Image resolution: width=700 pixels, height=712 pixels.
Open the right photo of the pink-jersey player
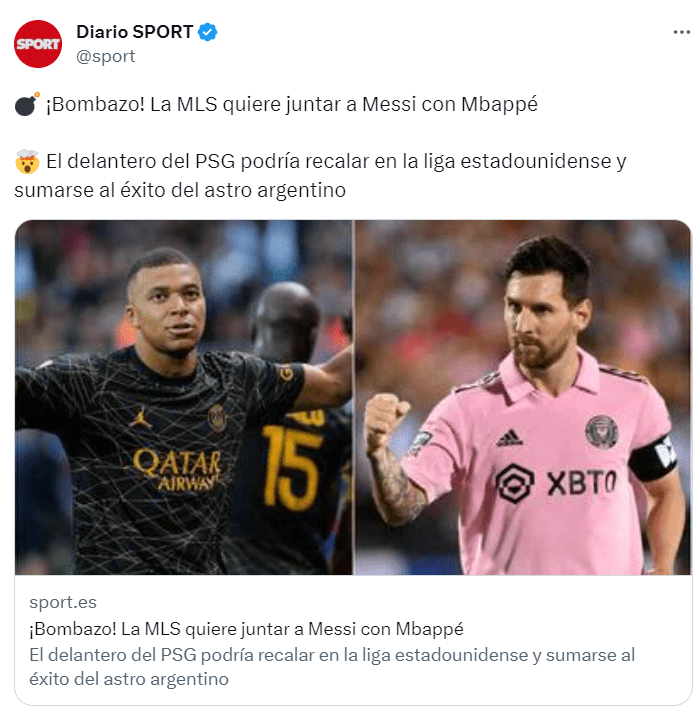(x=523, y=397)
